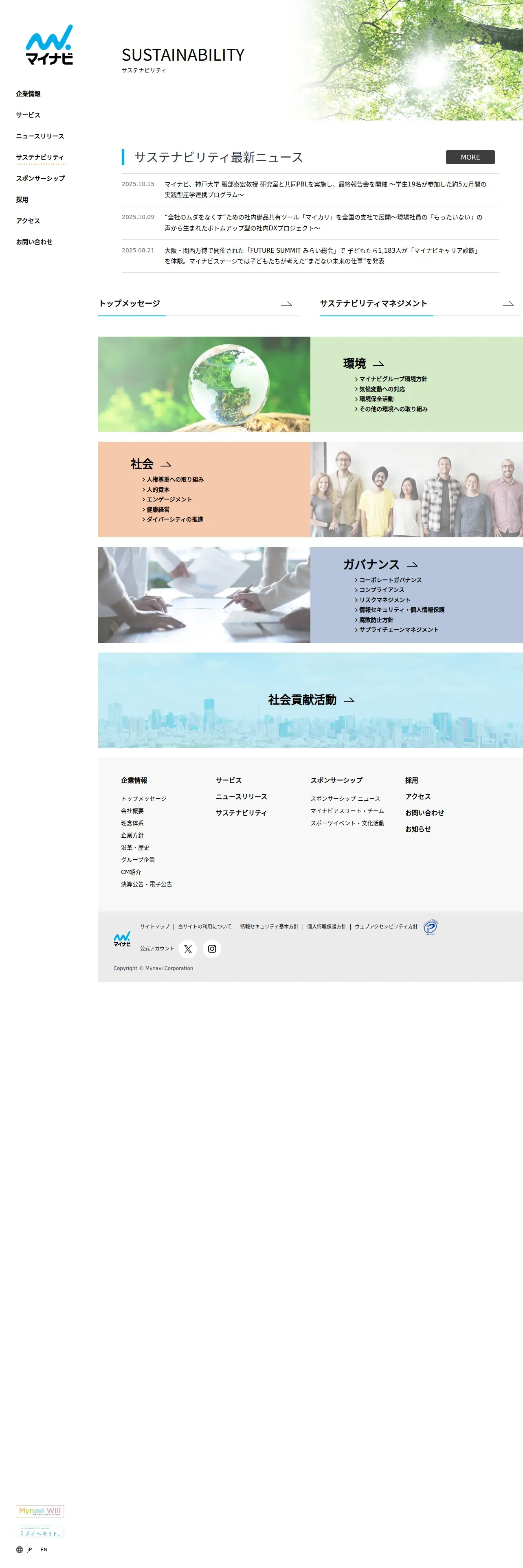The height and width of the screenshot is (1568, 523).
Task: Click the small Mynavi logo in footer
Action: click(122, 939)
